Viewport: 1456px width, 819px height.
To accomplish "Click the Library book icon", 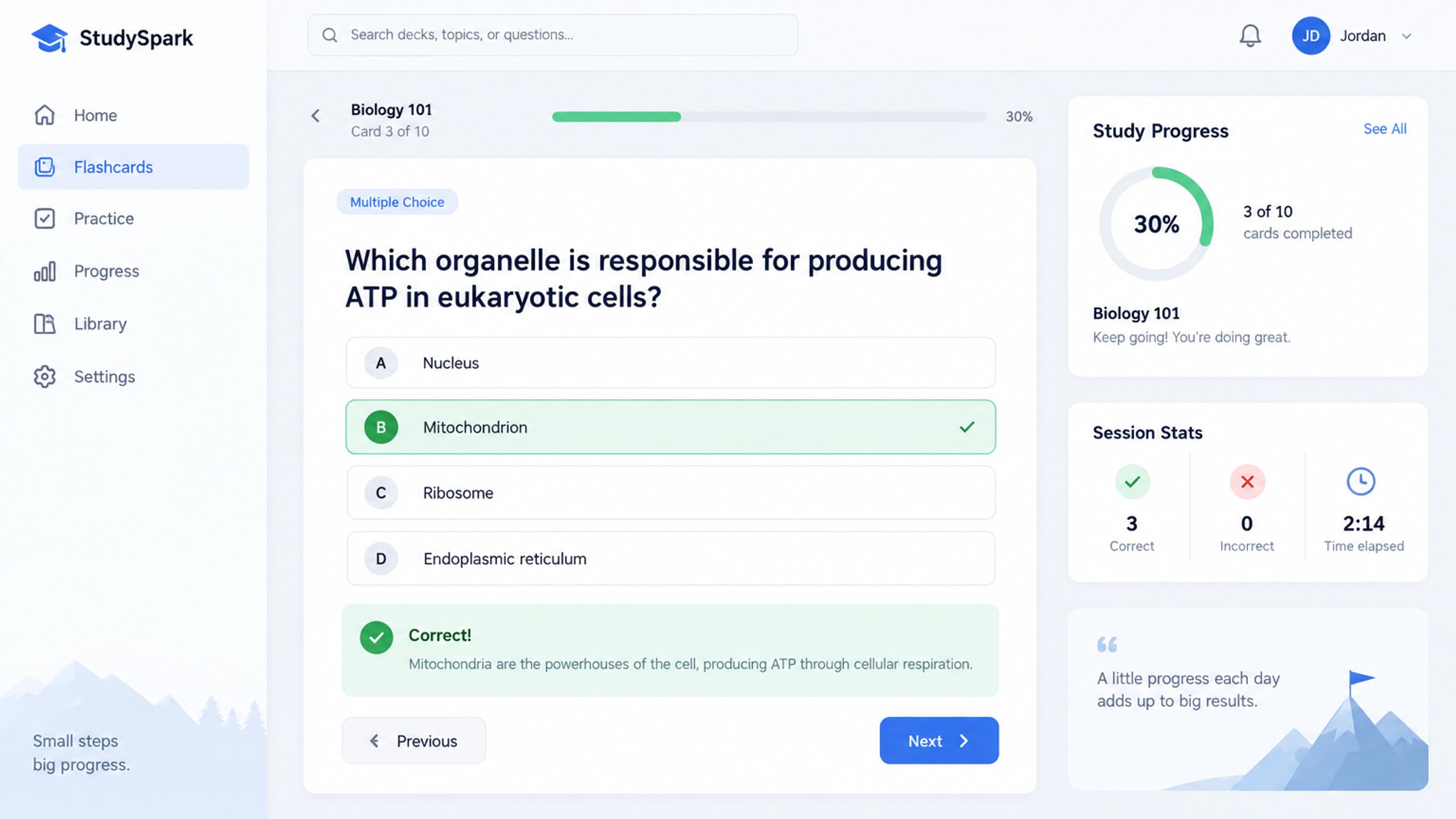I will point(44,324).
